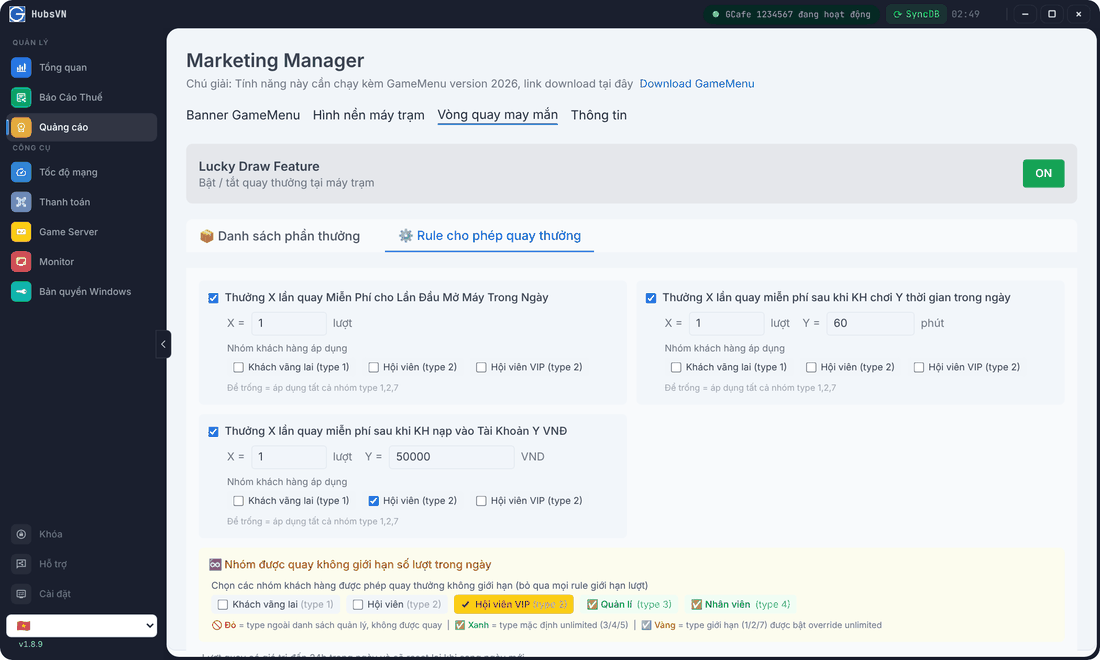
Task: Open the Danh sách phần thưởng tab
Action: tap(280, 236)
